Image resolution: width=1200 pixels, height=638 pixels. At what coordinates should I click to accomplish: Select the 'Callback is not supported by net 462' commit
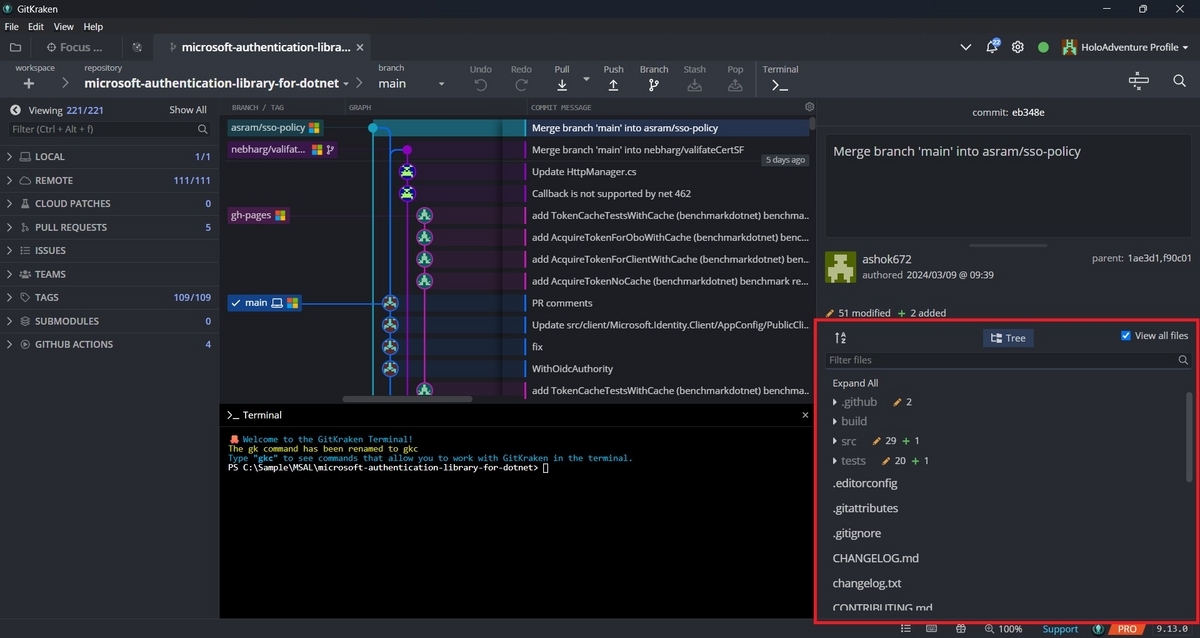coord(611,193)
